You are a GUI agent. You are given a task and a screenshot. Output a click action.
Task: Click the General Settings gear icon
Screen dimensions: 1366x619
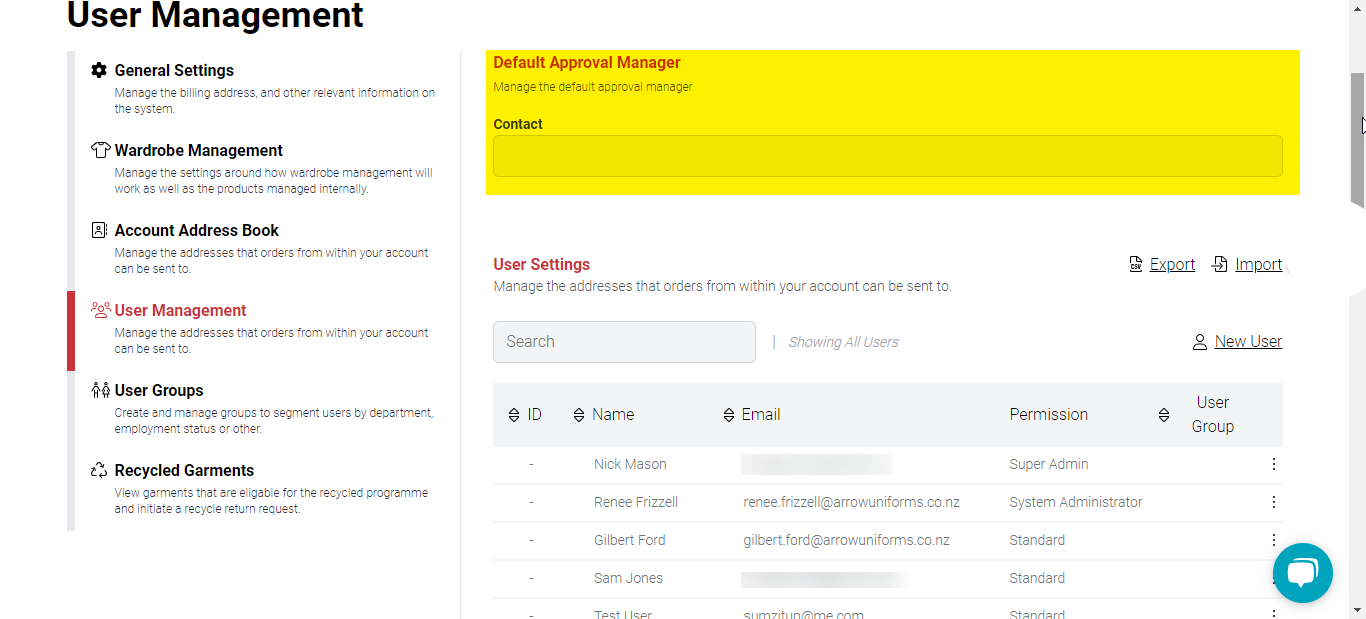coord(99,70)
